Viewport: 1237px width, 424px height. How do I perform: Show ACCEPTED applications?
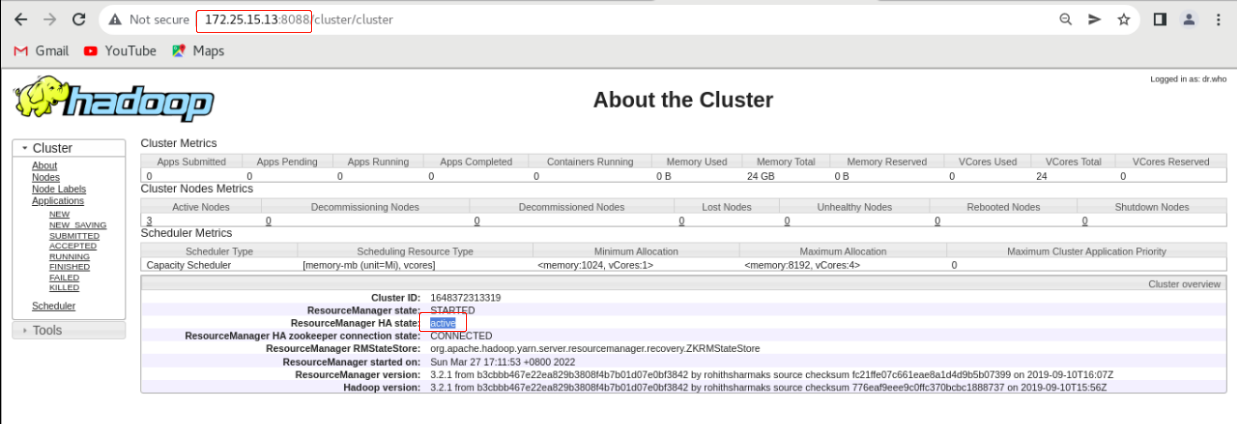[73, 246]
